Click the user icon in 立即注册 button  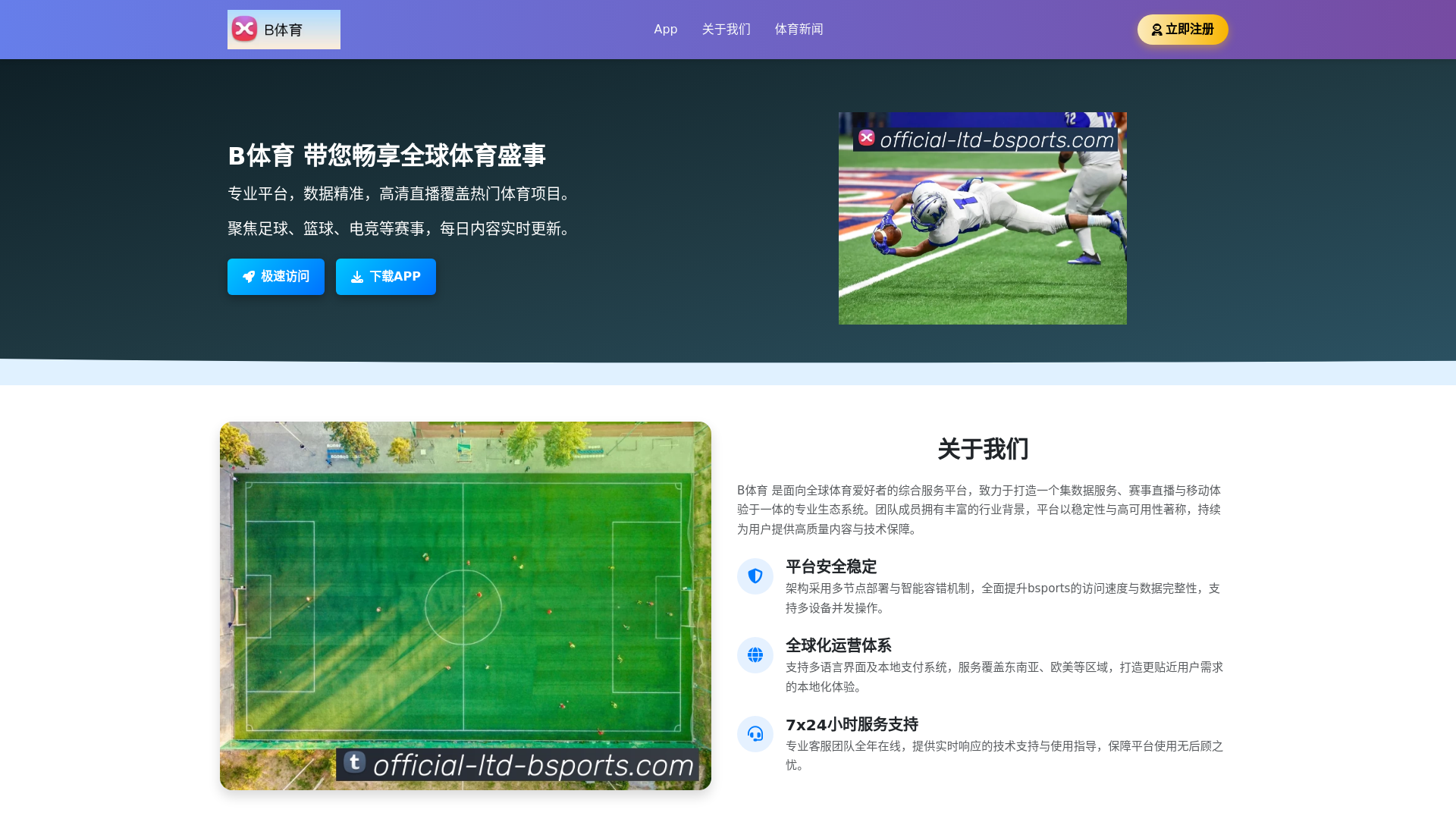click(x=1156, y=30)
